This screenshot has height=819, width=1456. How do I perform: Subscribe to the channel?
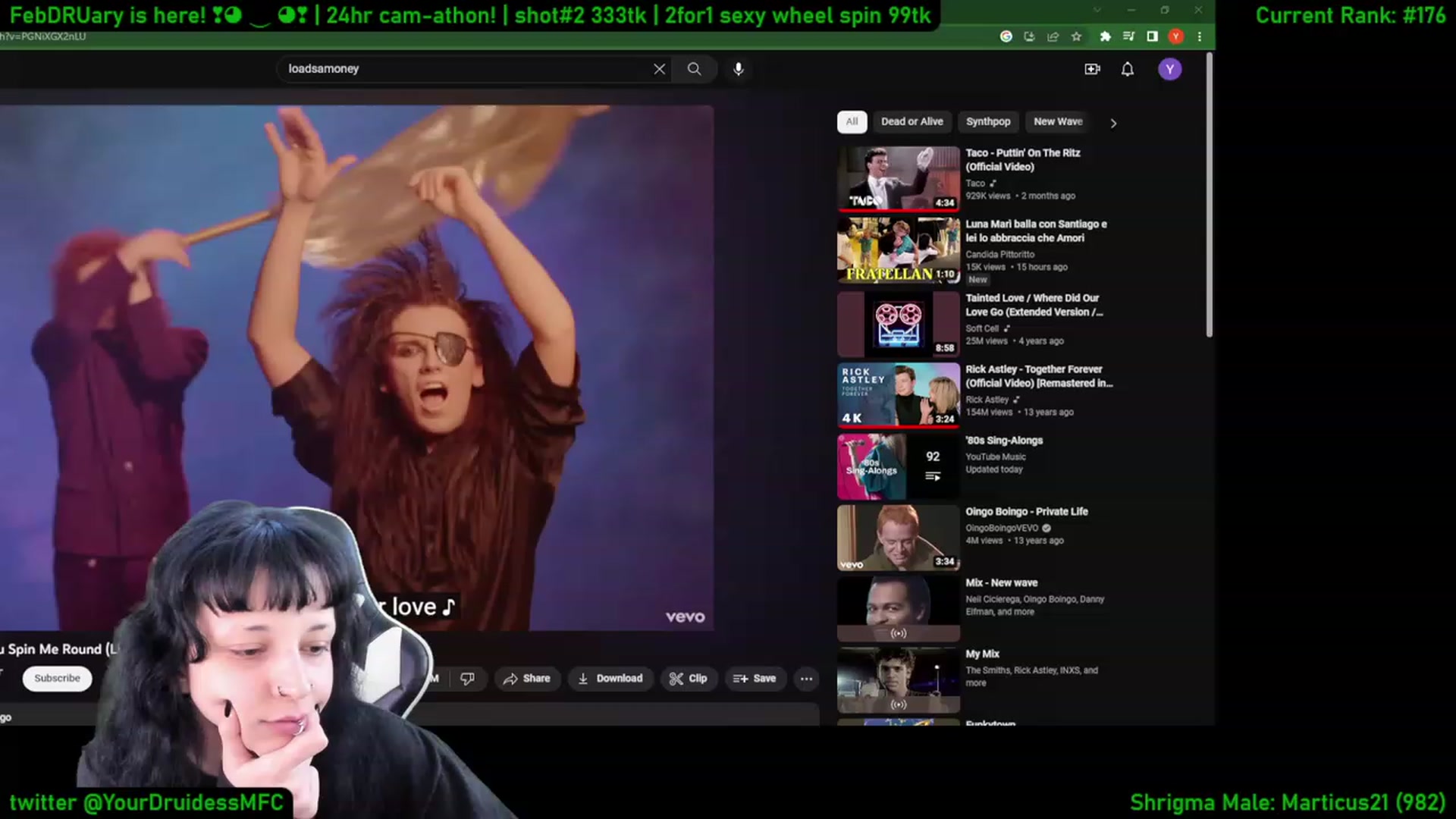57,678
